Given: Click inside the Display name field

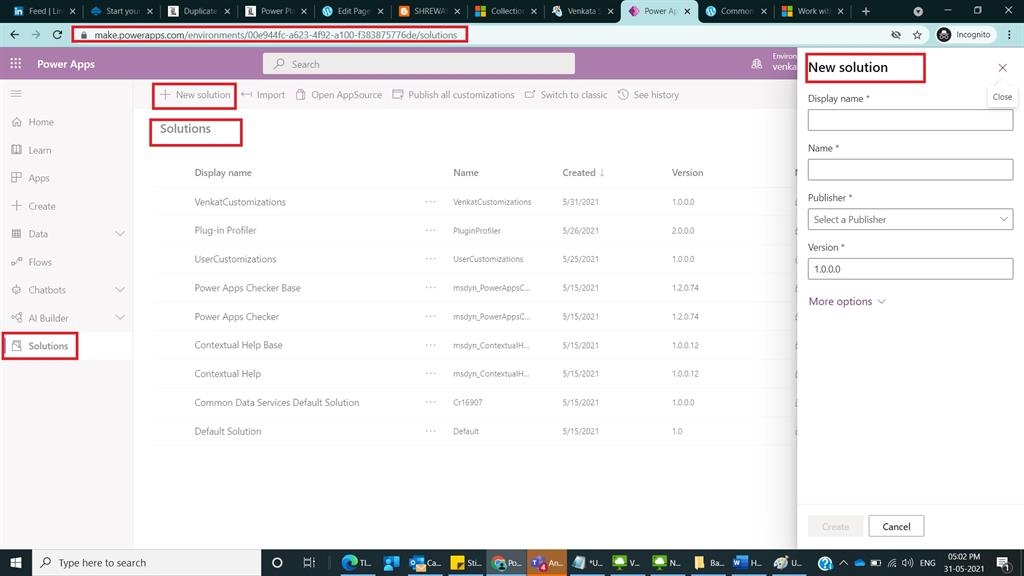Looking at the screenshot, I should [909, 119].
